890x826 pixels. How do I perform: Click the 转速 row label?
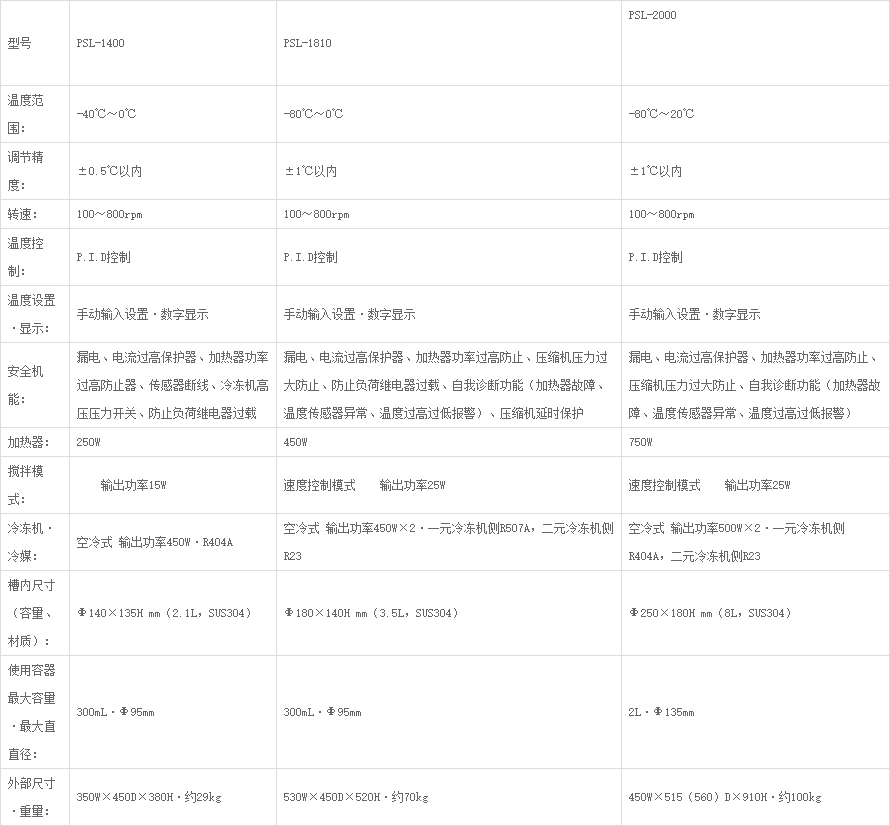(22, 214)
